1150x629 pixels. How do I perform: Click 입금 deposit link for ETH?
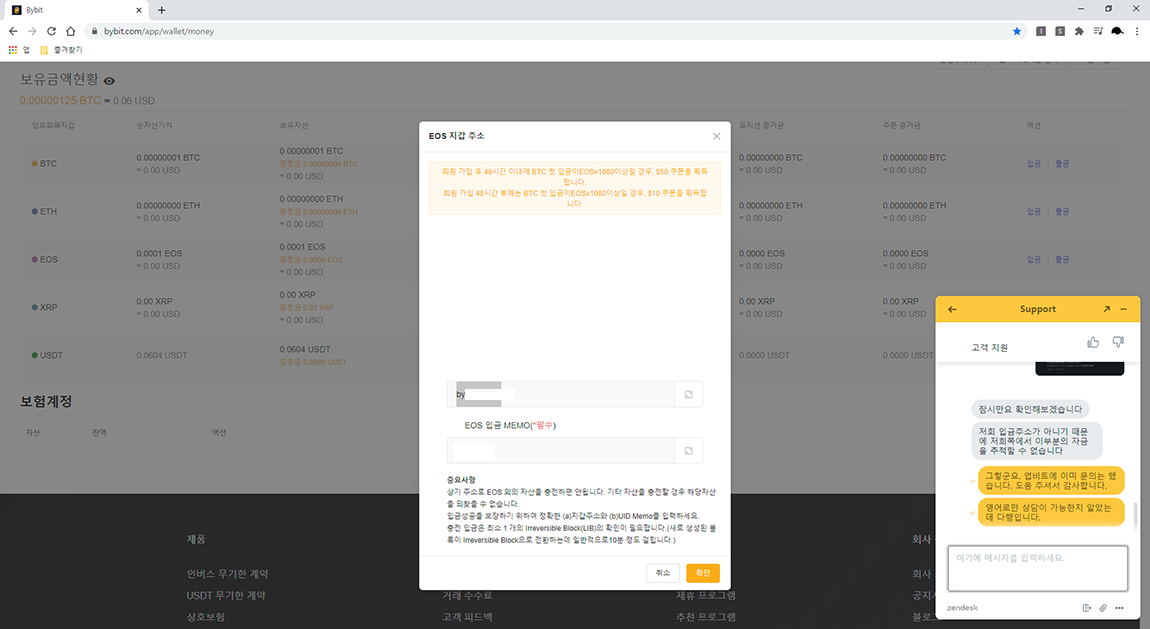[1033, 211]
